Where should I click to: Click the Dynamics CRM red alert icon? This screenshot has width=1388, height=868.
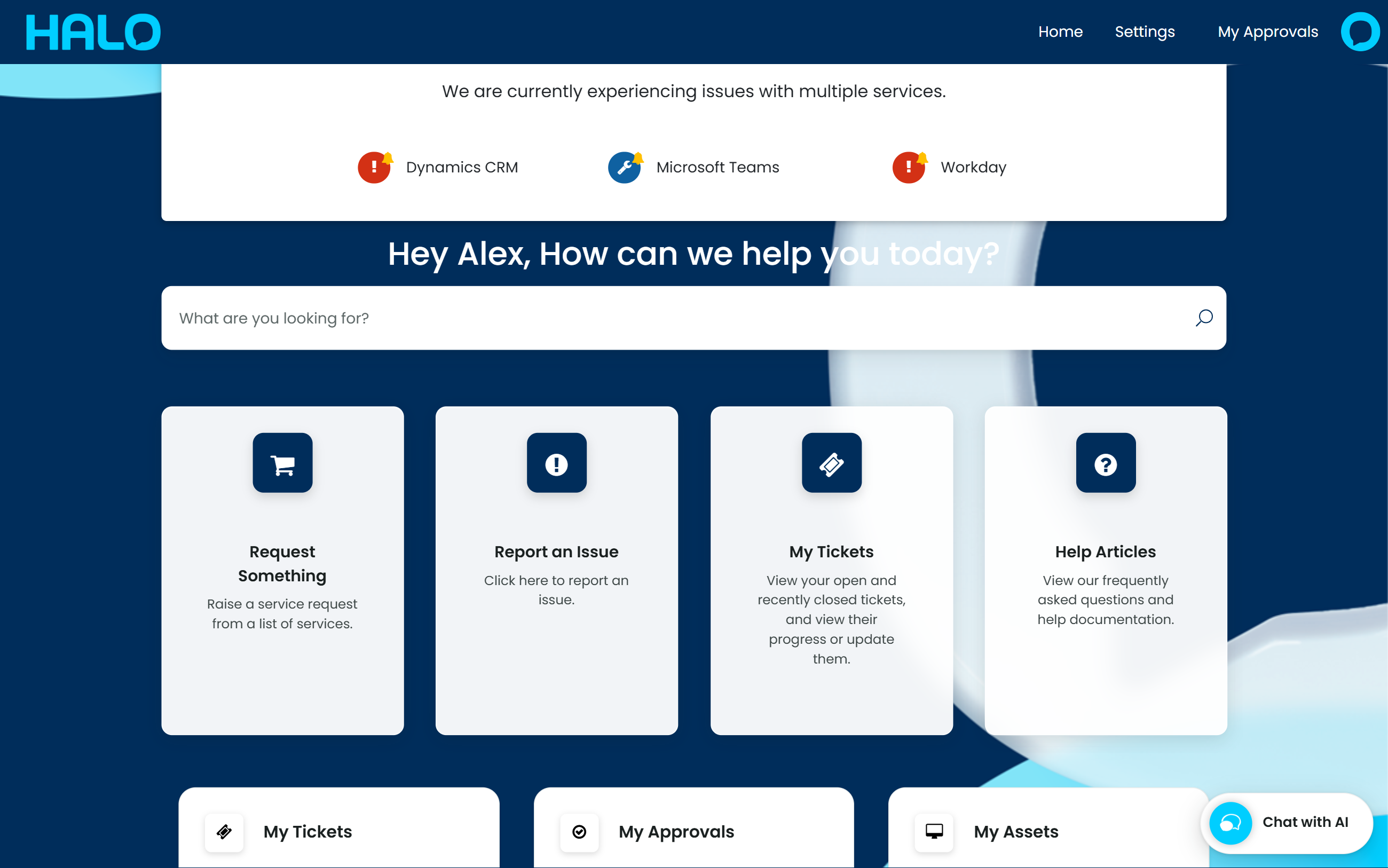(x=374, y=167)
